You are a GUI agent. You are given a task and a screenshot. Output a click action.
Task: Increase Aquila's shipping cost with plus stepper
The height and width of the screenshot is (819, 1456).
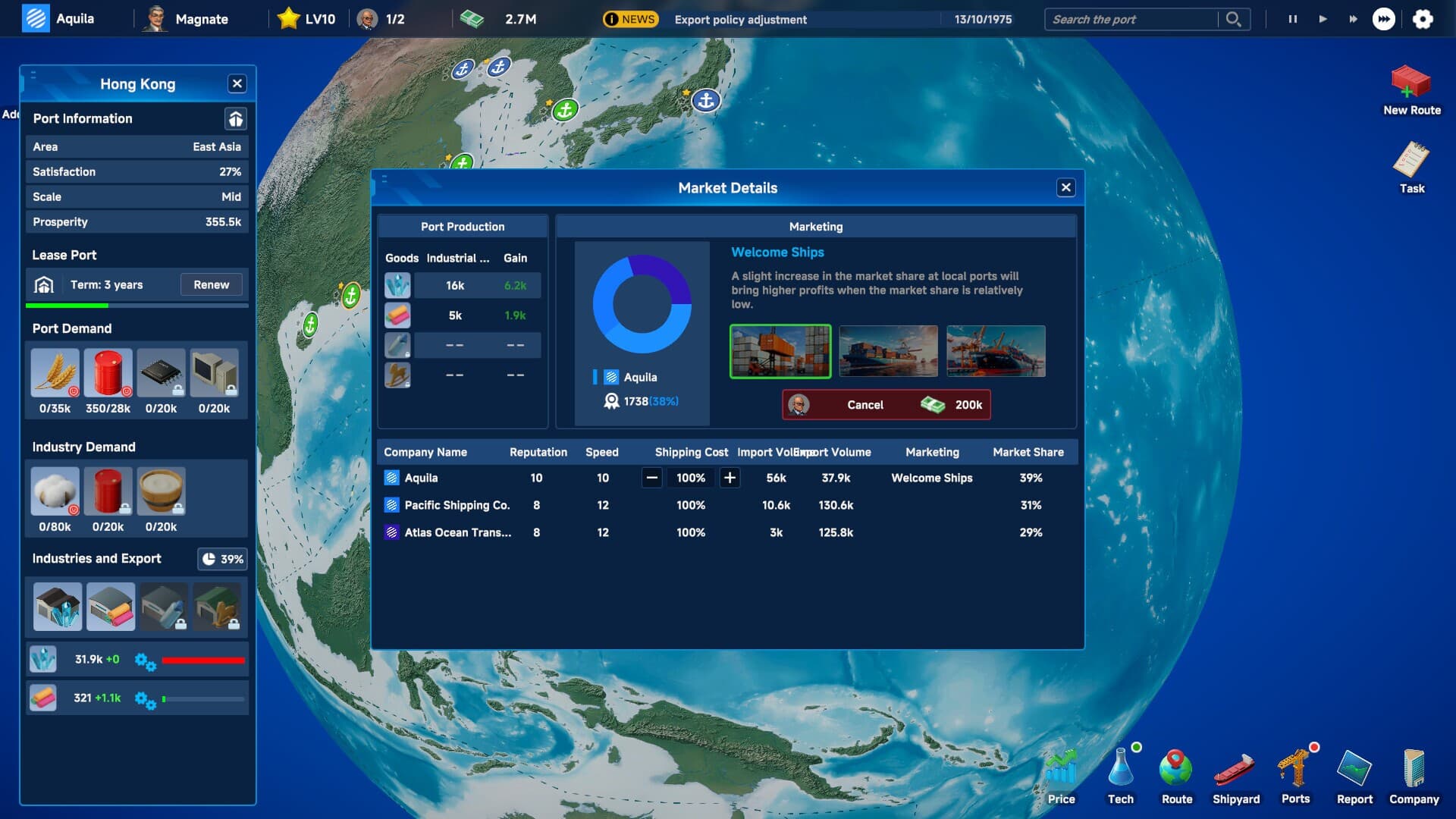click(x=730, y=478)
